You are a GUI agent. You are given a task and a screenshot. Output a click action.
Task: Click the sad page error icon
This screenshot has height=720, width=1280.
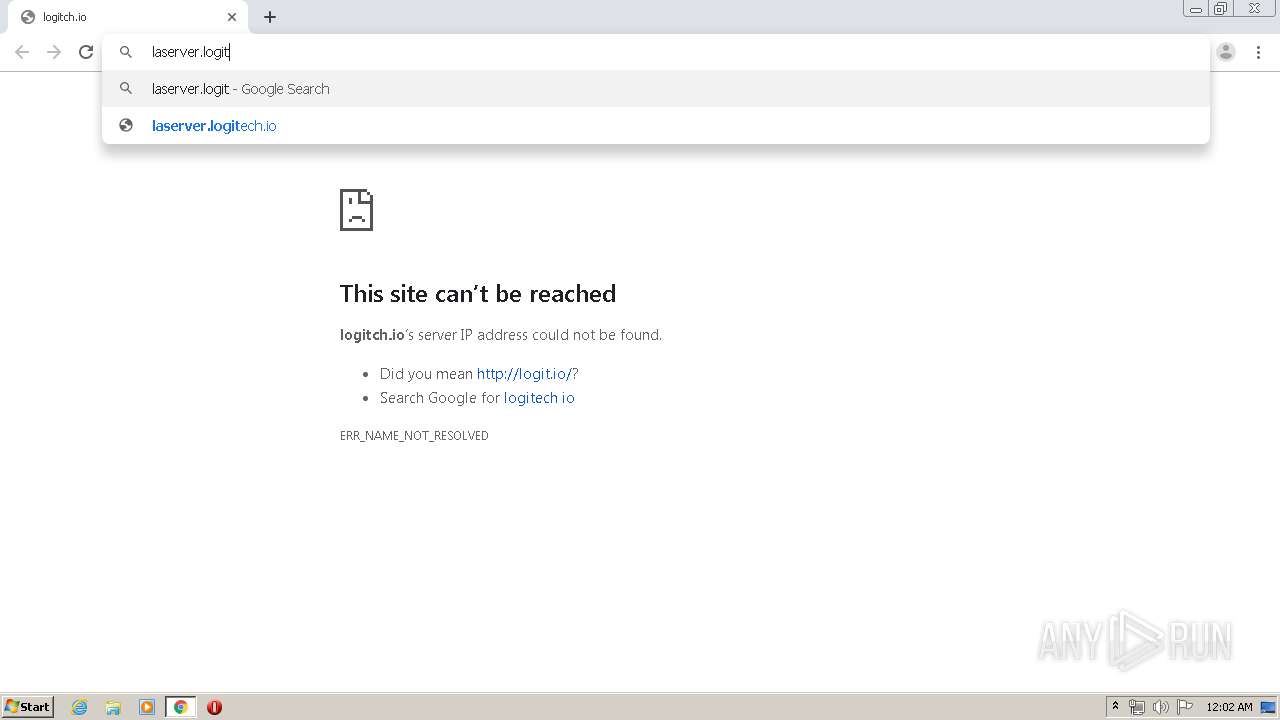356,210
